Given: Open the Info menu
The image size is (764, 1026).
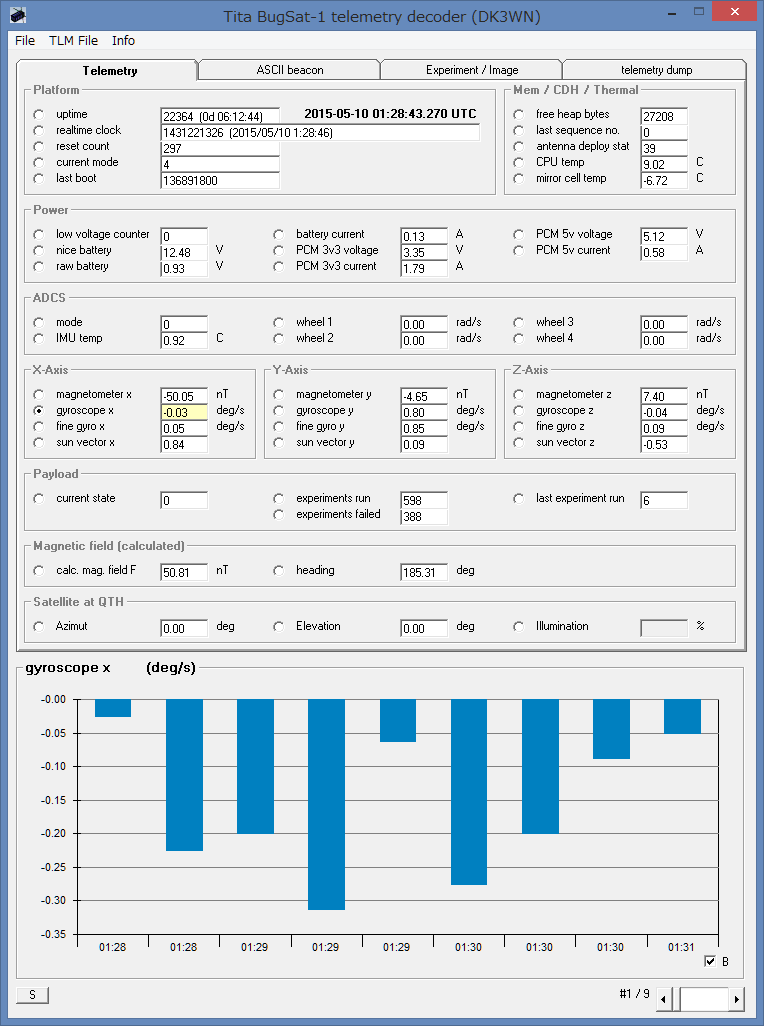Looking at the screenshot, I should tap(123, 41).
